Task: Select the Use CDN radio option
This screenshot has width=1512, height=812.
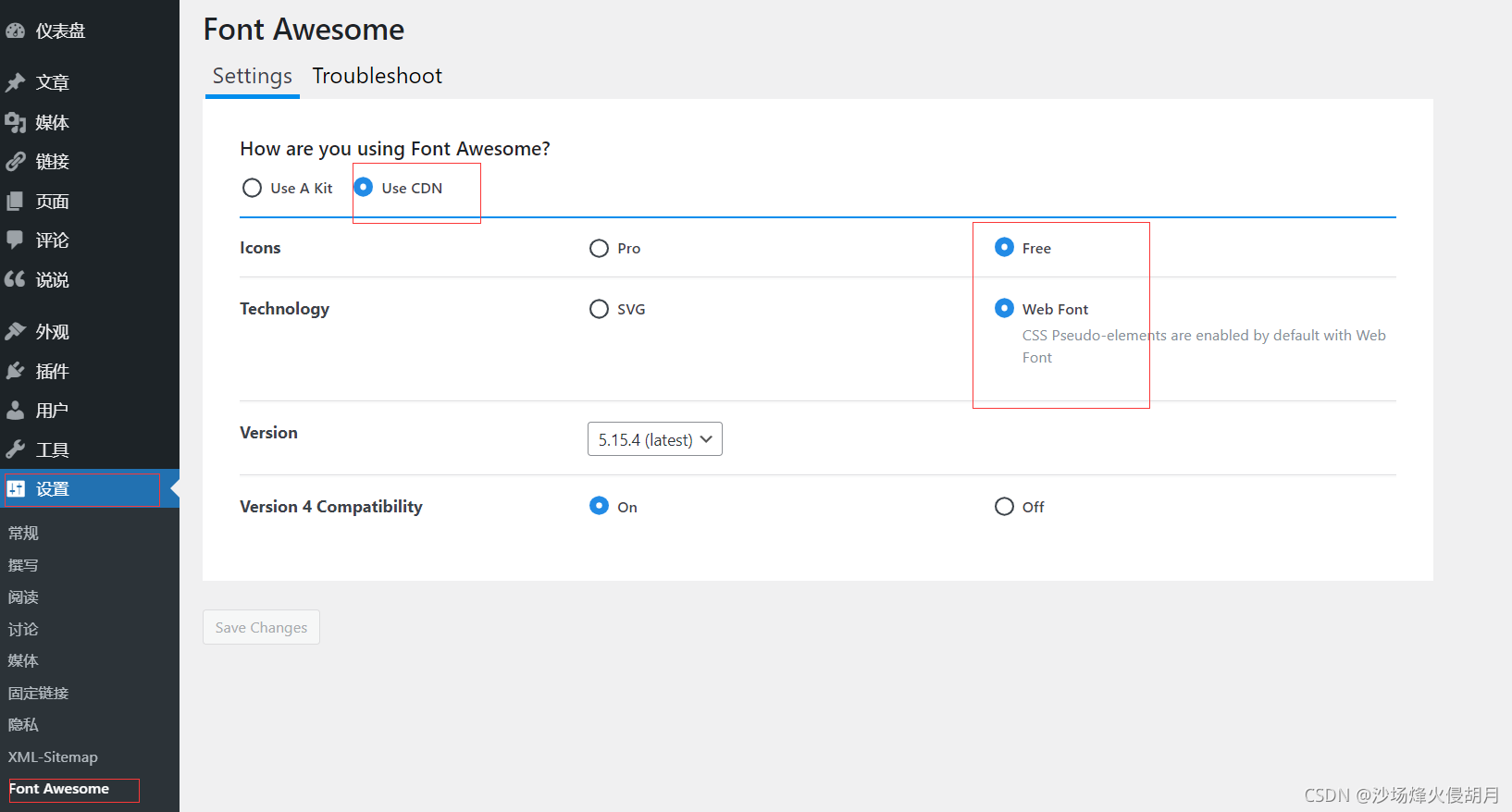Action: click(364, 188)
